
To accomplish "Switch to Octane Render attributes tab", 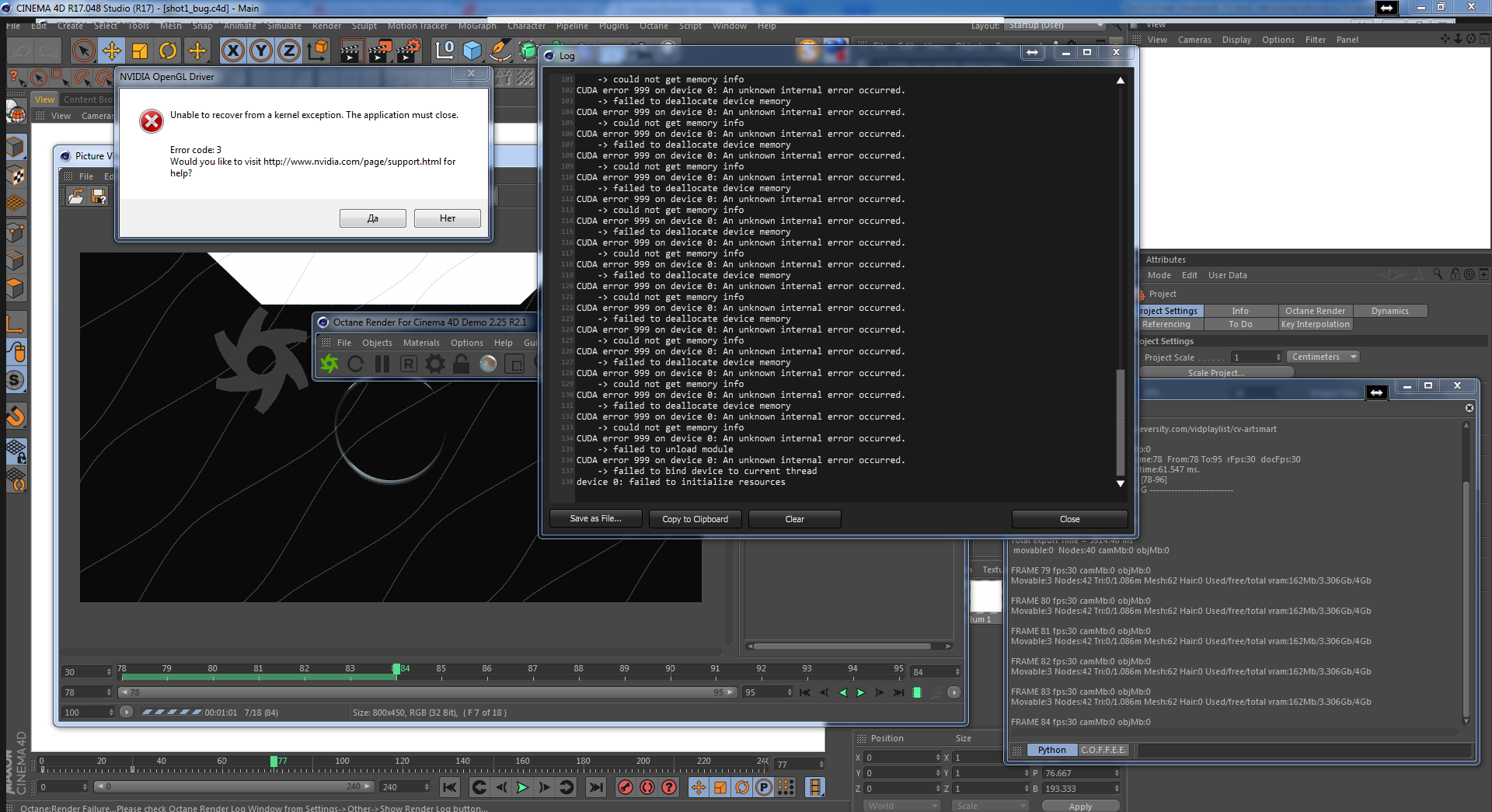I will coord(1315,311).
